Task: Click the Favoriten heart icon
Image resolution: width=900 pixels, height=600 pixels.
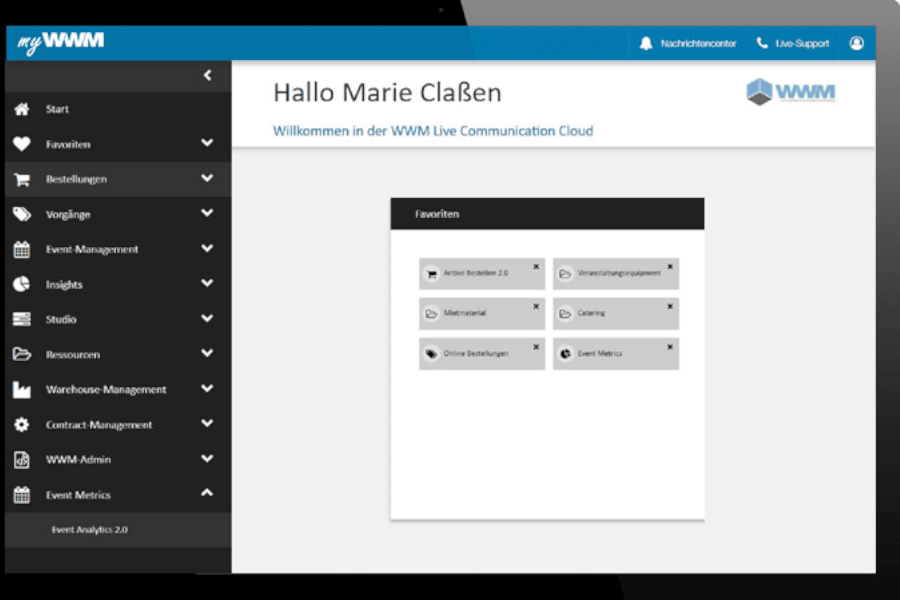Action: point(22,144)
